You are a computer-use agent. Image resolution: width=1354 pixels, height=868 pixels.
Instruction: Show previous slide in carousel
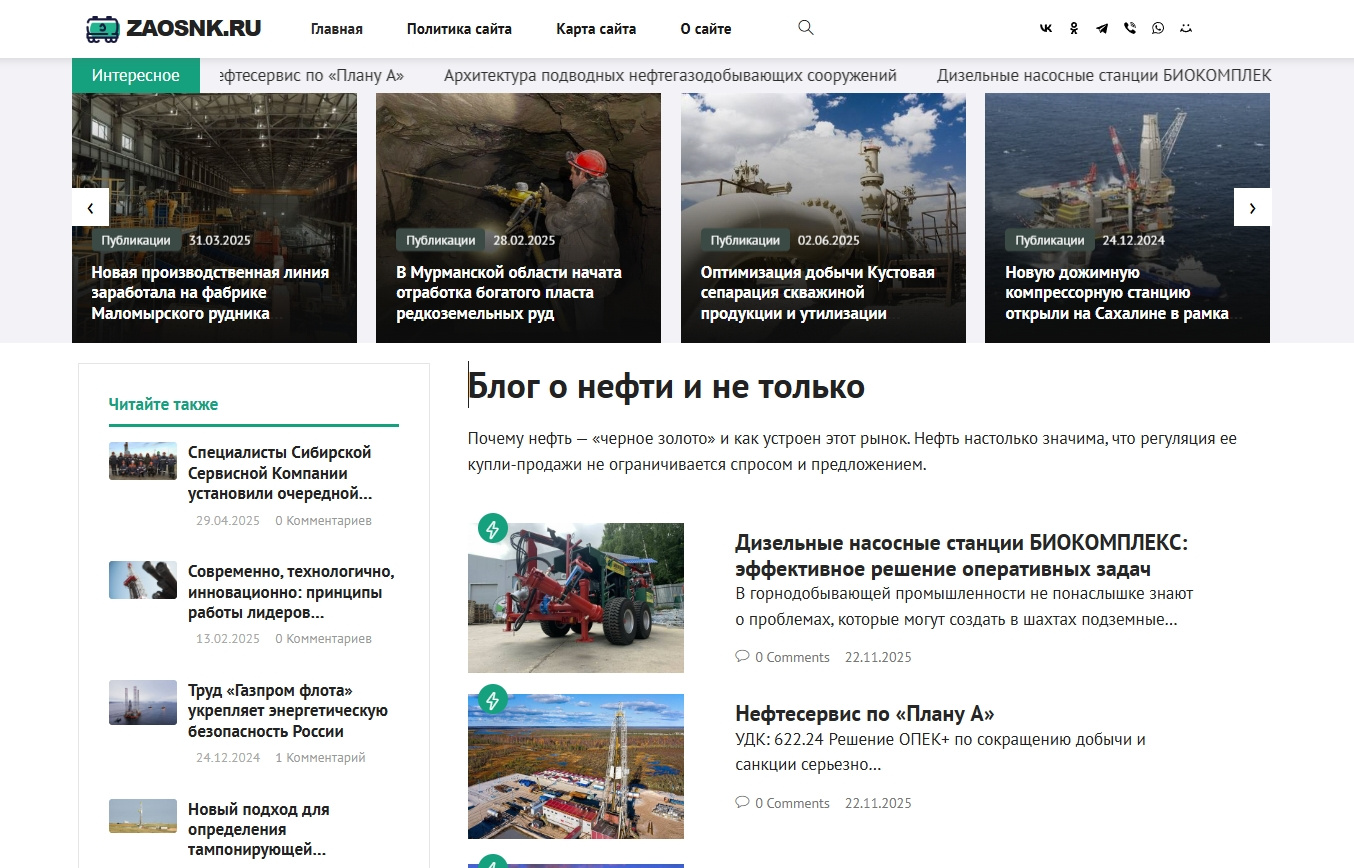pos(91,207)
